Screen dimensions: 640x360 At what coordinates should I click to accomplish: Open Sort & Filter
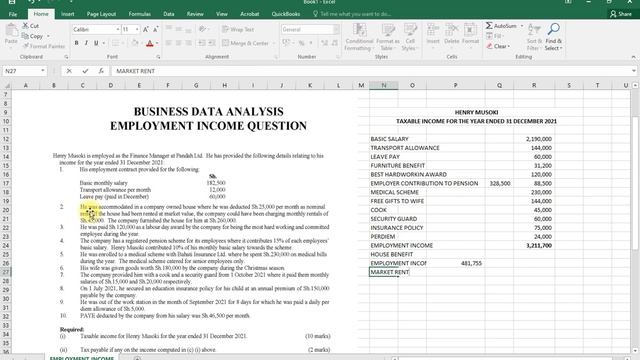tap(534, 37)
